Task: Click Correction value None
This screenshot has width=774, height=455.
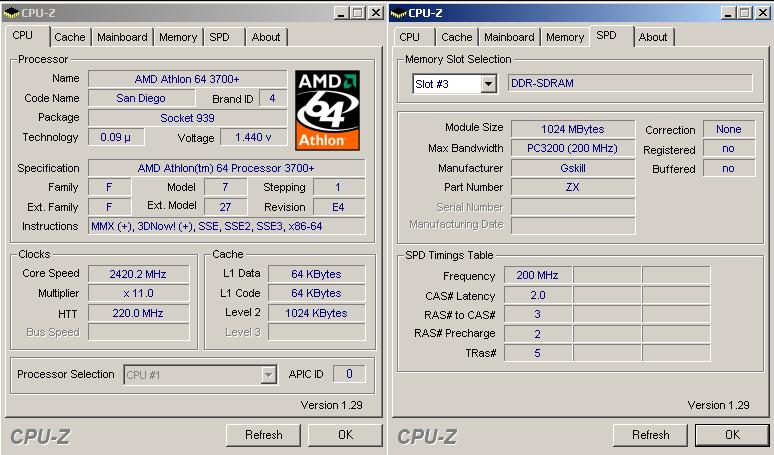Action: click(729, 129)
